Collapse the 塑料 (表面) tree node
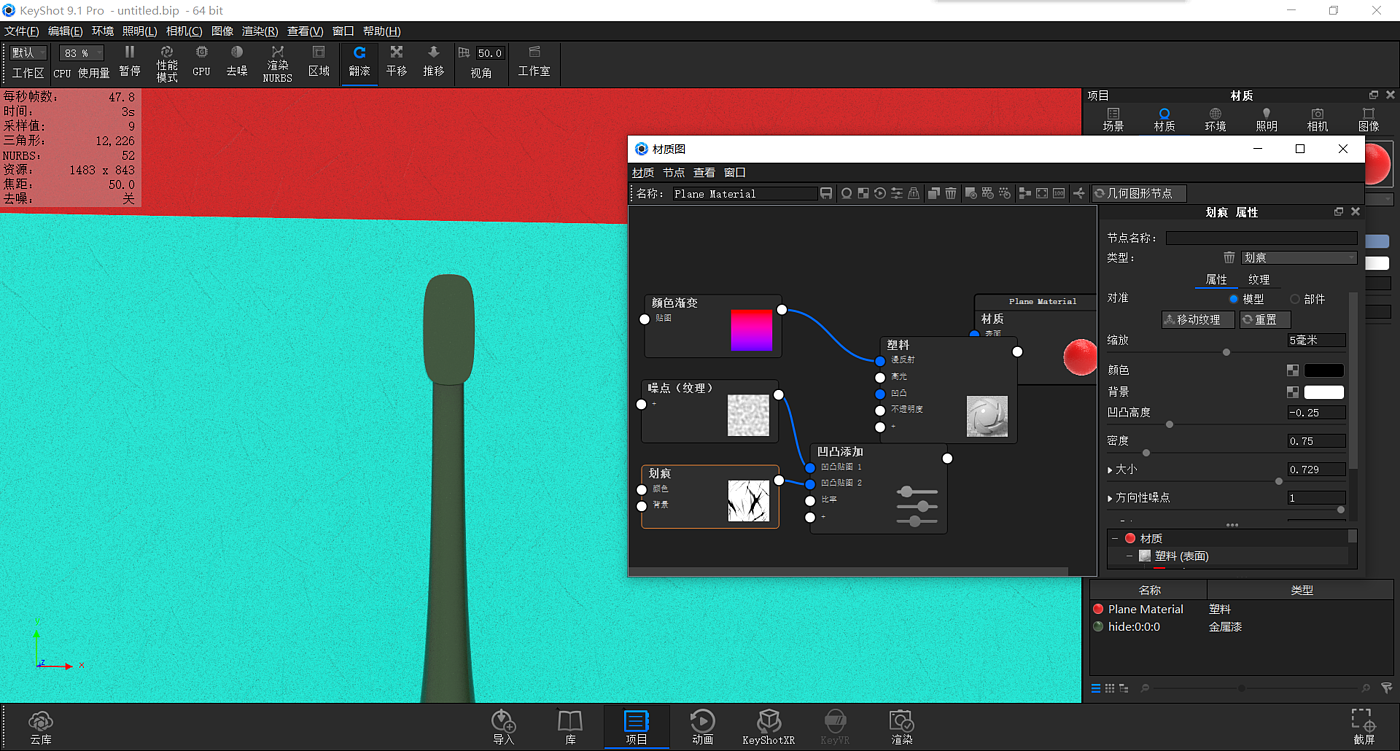 point(1131,556)
